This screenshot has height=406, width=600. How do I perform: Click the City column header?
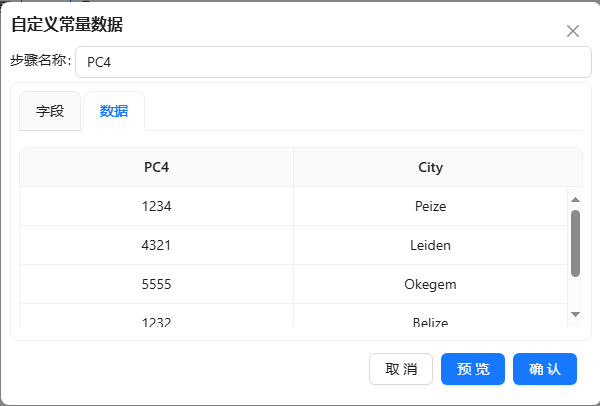click(430, 168)
